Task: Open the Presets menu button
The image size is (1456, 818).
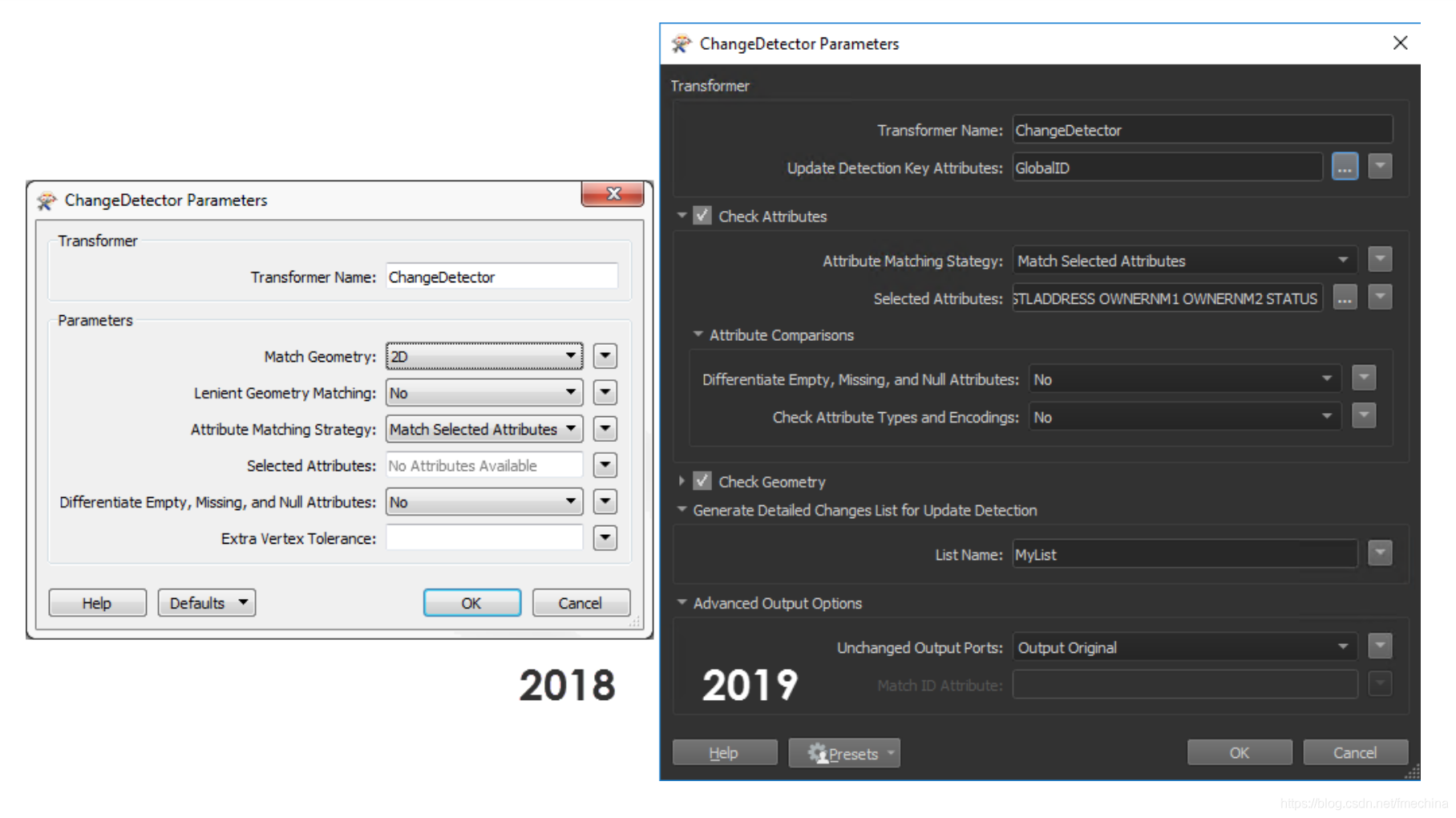Action: [844, 753]
